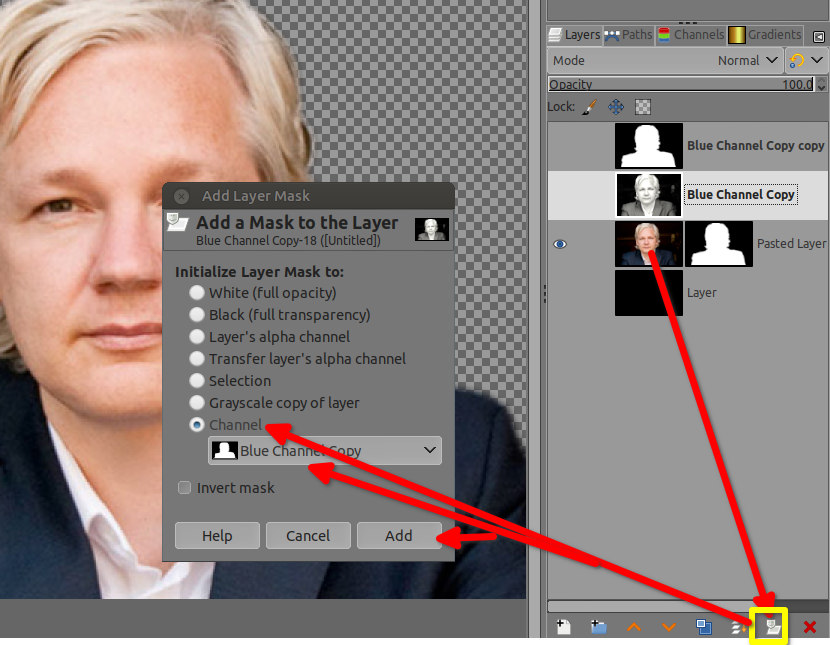Set layer opacity on the Opacity slider
830x645 pixels.
[x=681, y=84]
